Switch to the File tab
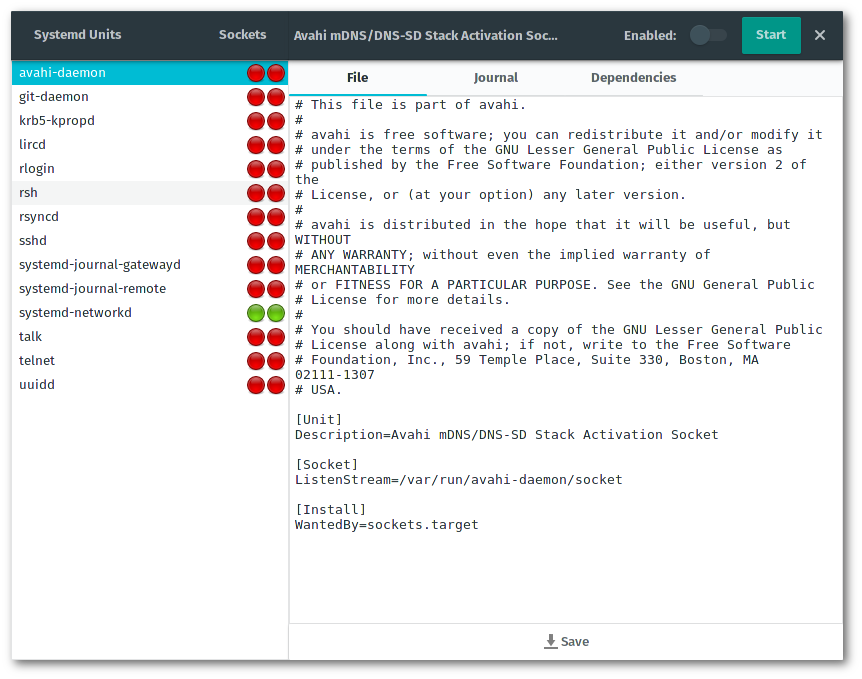This screenshot has width=862, height=679. pyautogui.click(x=357, y=78)
